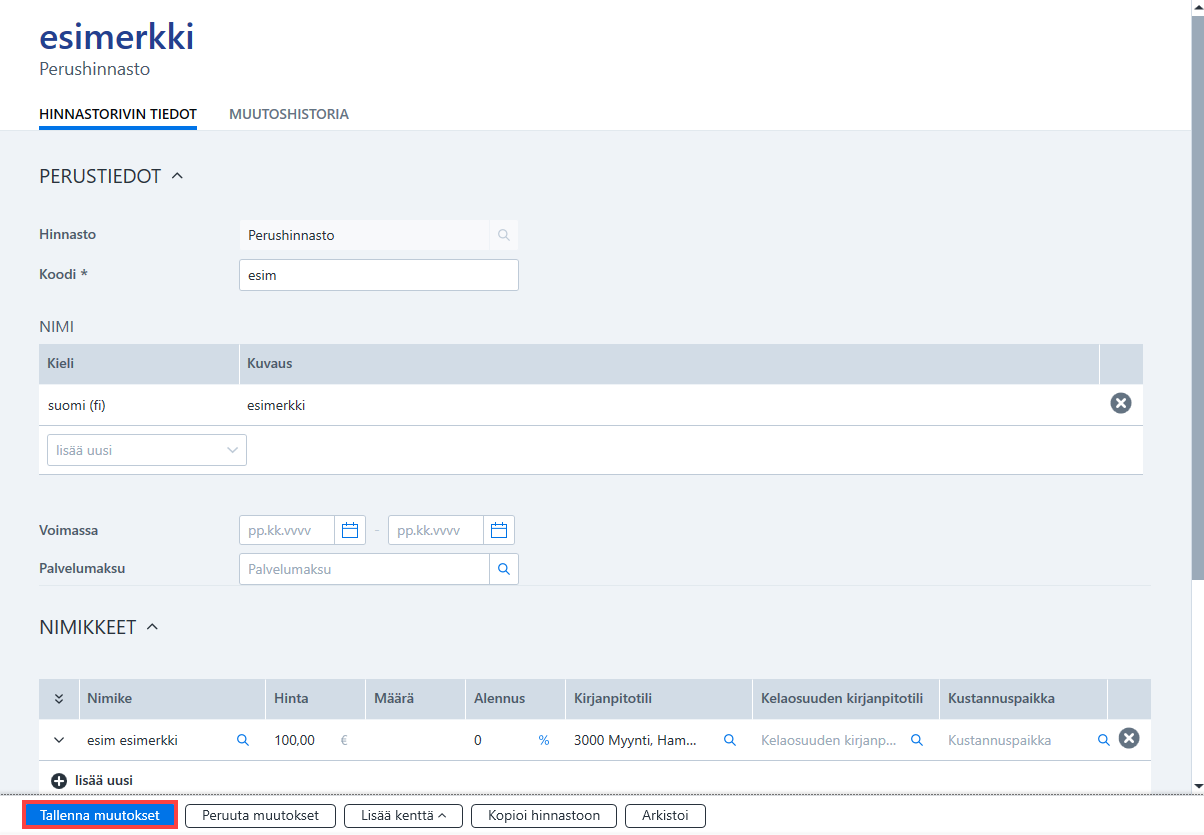This screenshot has width=1204, height=835.
Task: Click the Palvelumaksu search magnifier icon
Action: 504,569
